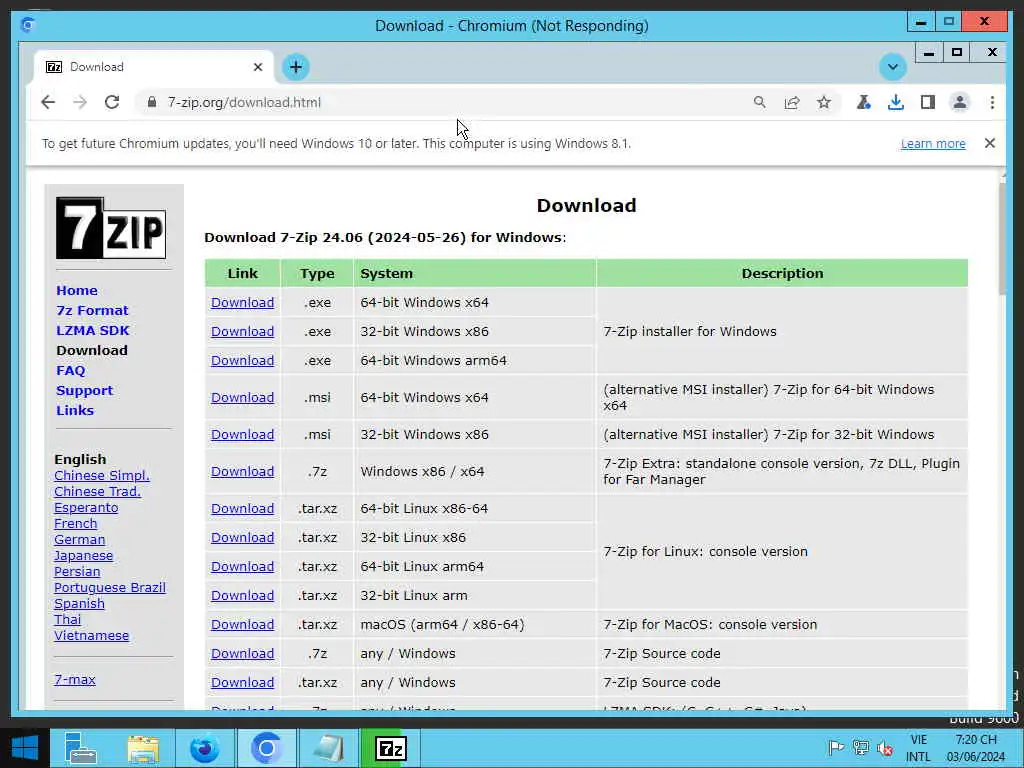The height and width of the screenshot is (768, 1024).
Task: Go back to the previous page
Action: coord(48,103)
